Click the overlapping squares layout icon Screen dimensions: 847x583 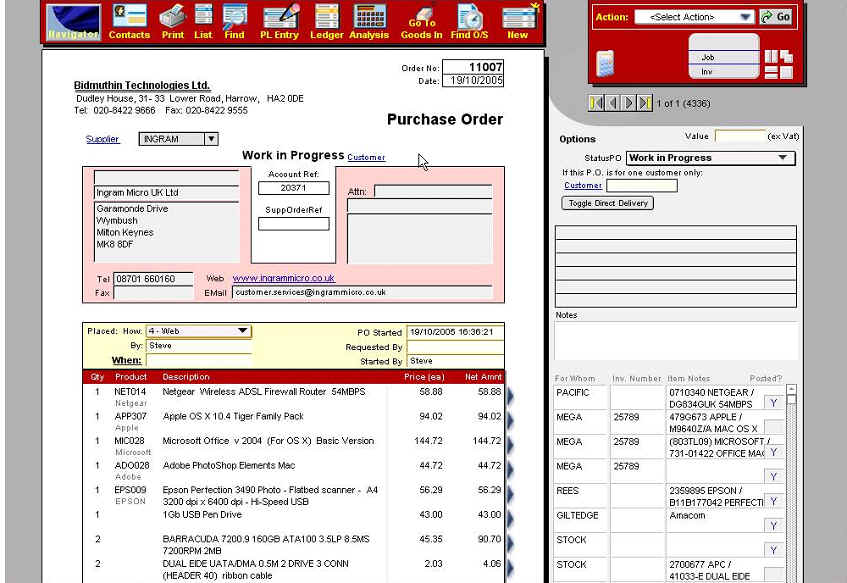[x=786, y=56]
